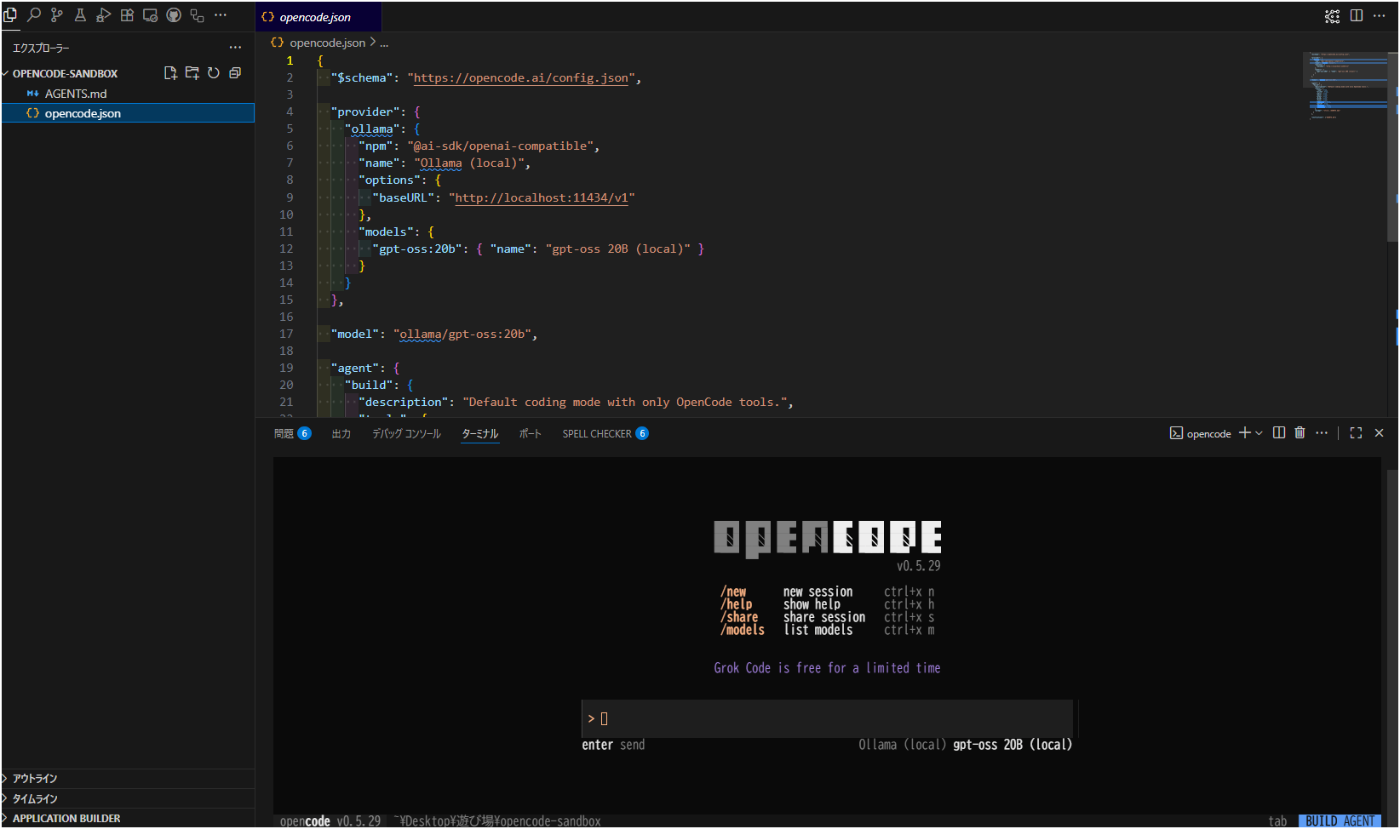1400x829 pixels.
Task: Open terminal panel more actions ellipsis
Action: 1322,433
